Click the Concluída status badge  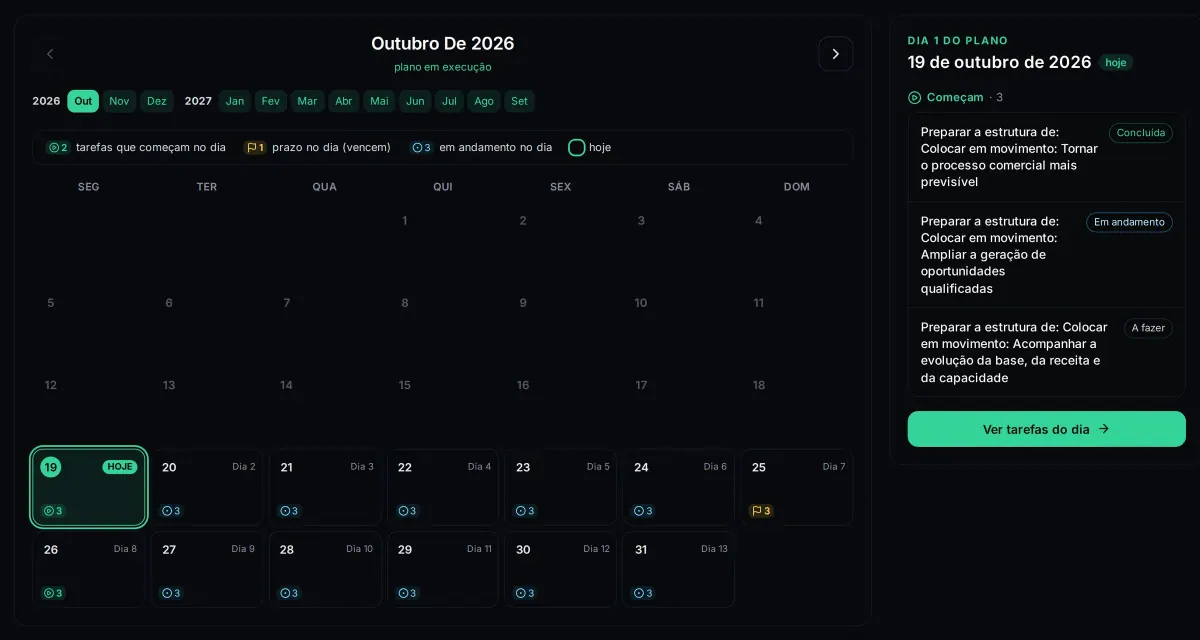1141,133
